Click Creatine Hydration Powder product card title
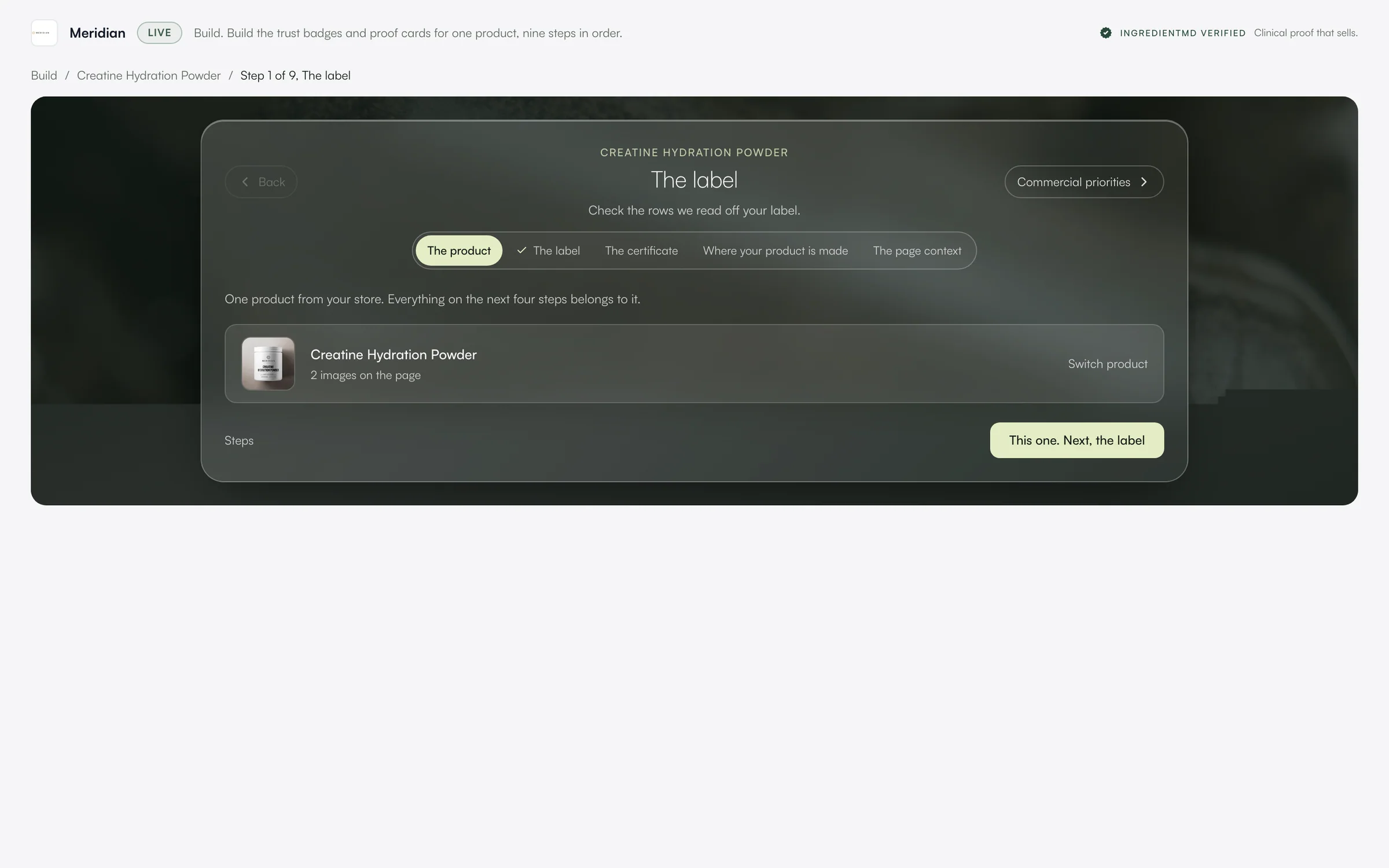This screenshot has height=868, width=1389. 394,354
